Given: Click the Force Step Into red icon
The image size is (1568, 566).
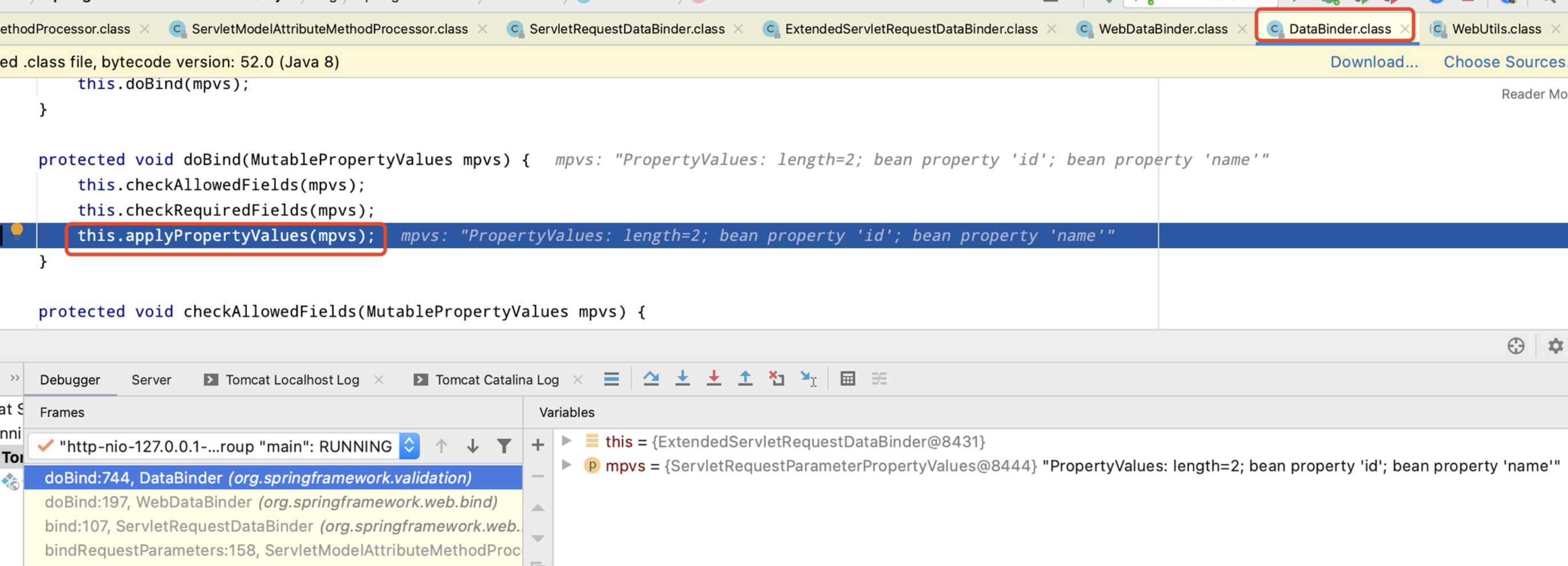Looking at the screenshot, I should [713, 379].
